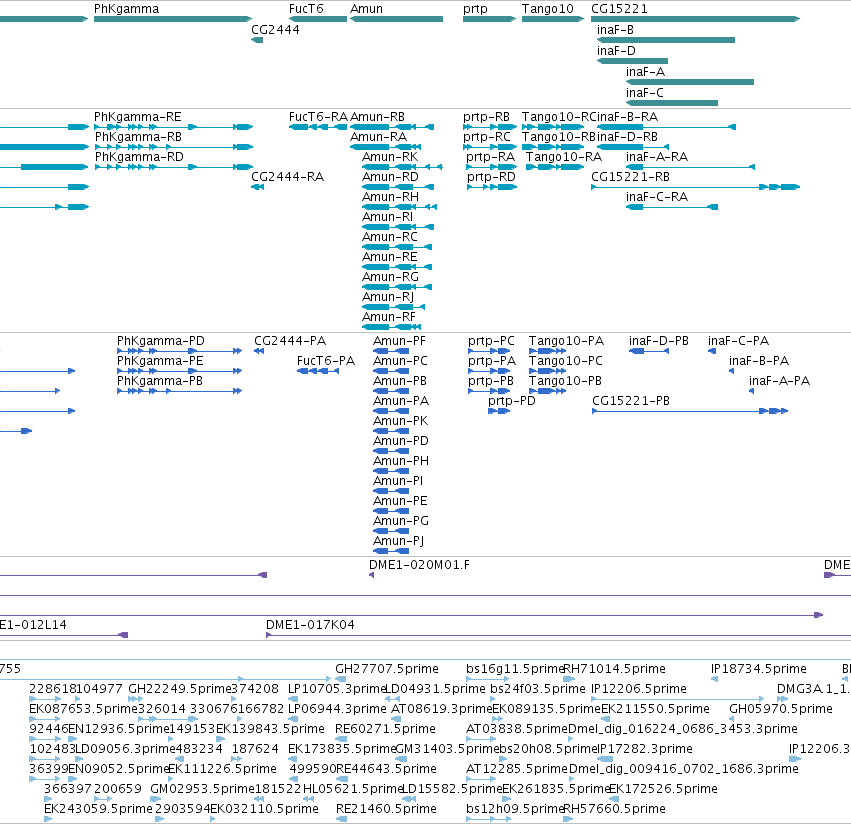The width and height of the screenshot is (851, 824).
Task: Select the inaF-A gene label
Action: (x=645, y=72)
